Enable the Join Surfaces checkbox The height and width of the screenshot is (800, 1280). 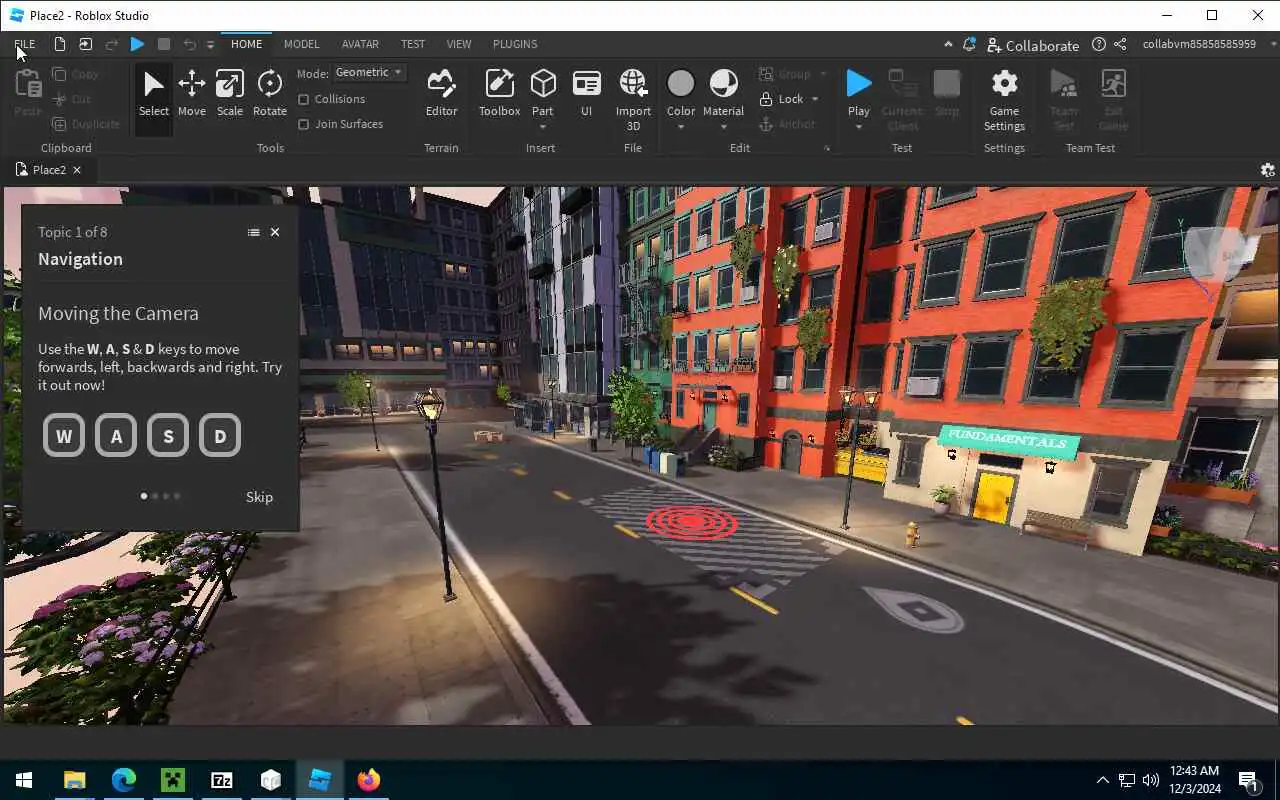pos(303,124)
